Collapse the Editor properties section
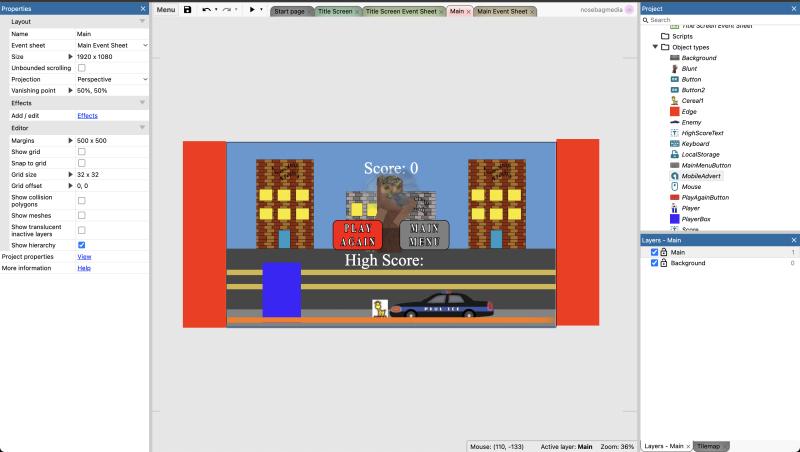Viewport: 800px width, 452px height. [x=142, y=128]
